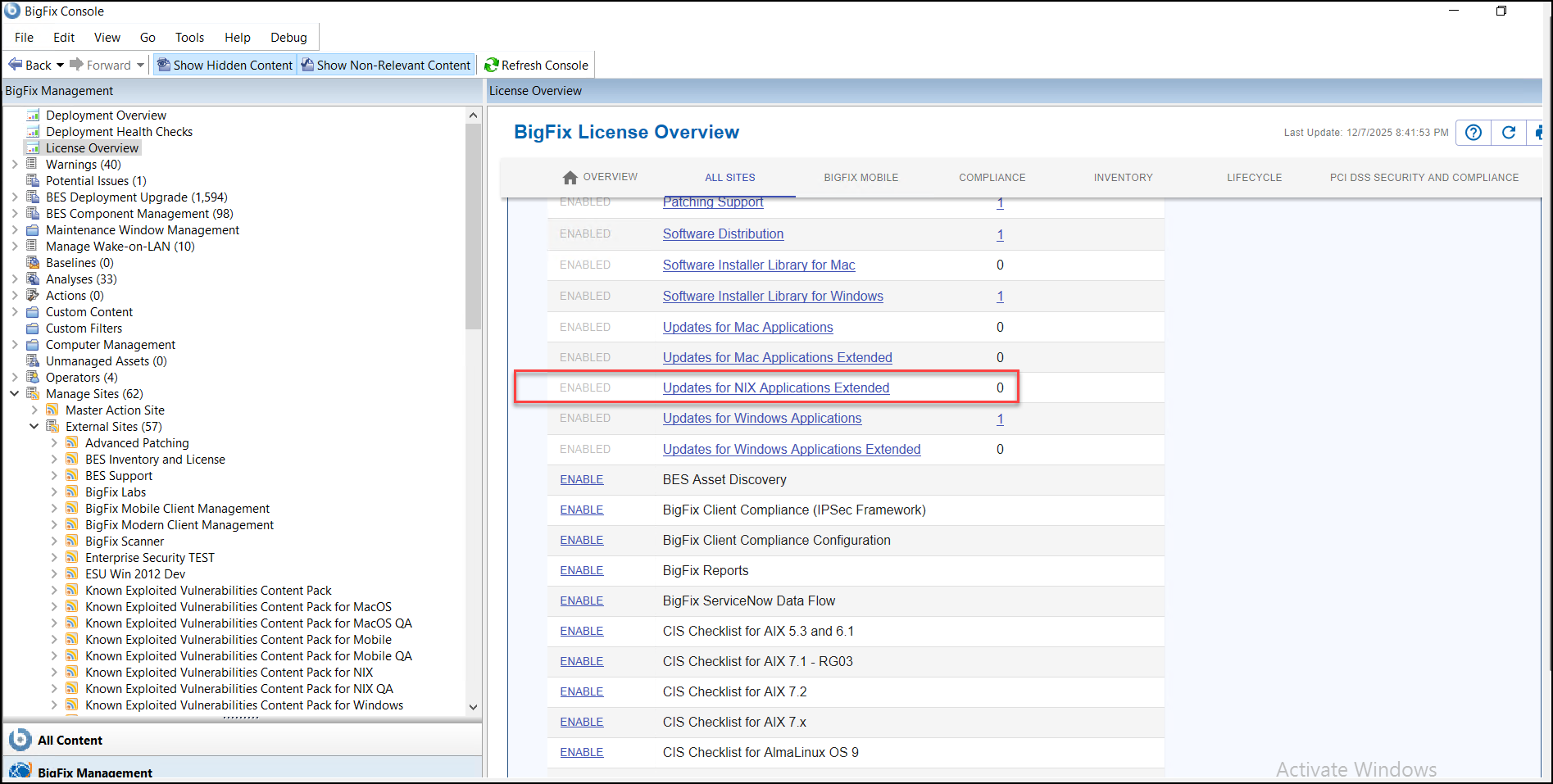Screen dimensions: 1553x784
Task: Click the Warnings list icon
Action: tap(33, 165)
